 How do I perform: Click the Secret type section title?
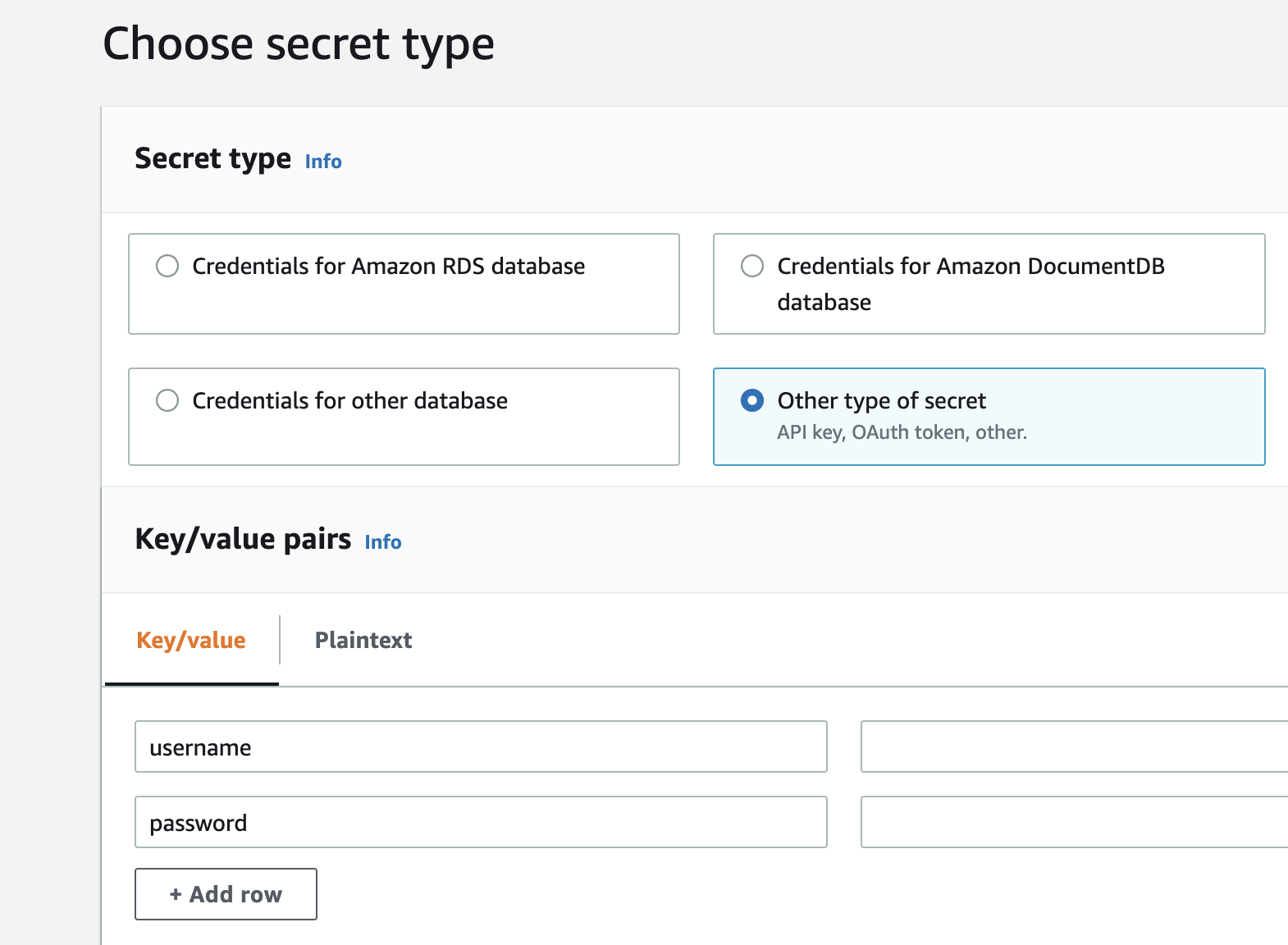[213, 158]
